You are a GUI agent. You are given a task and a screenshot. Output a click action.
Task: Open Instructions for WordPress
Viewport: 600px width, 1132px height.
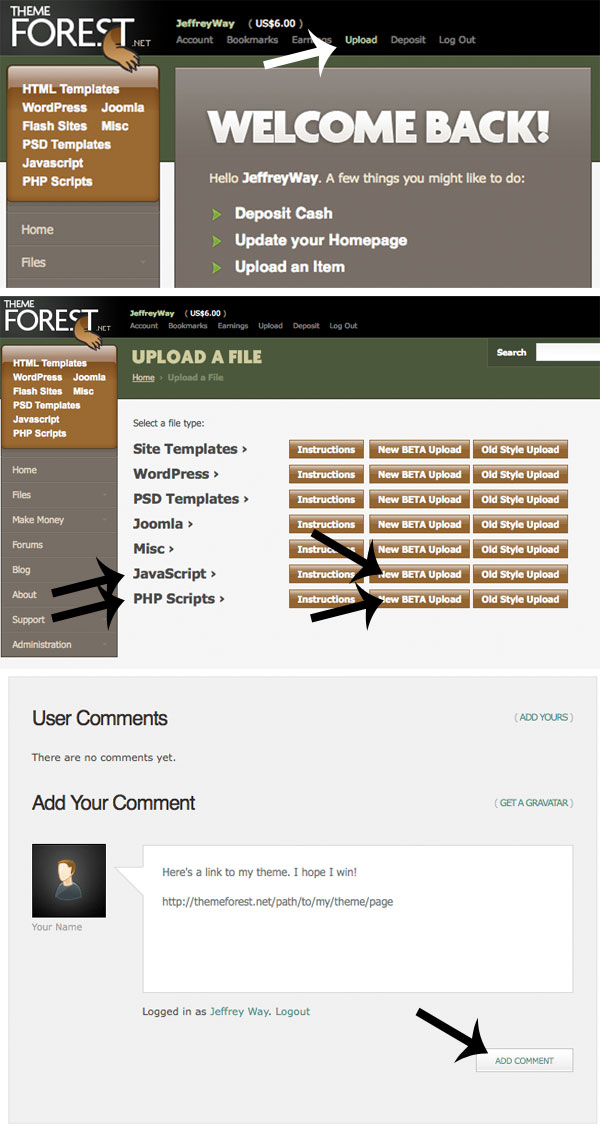326,474
